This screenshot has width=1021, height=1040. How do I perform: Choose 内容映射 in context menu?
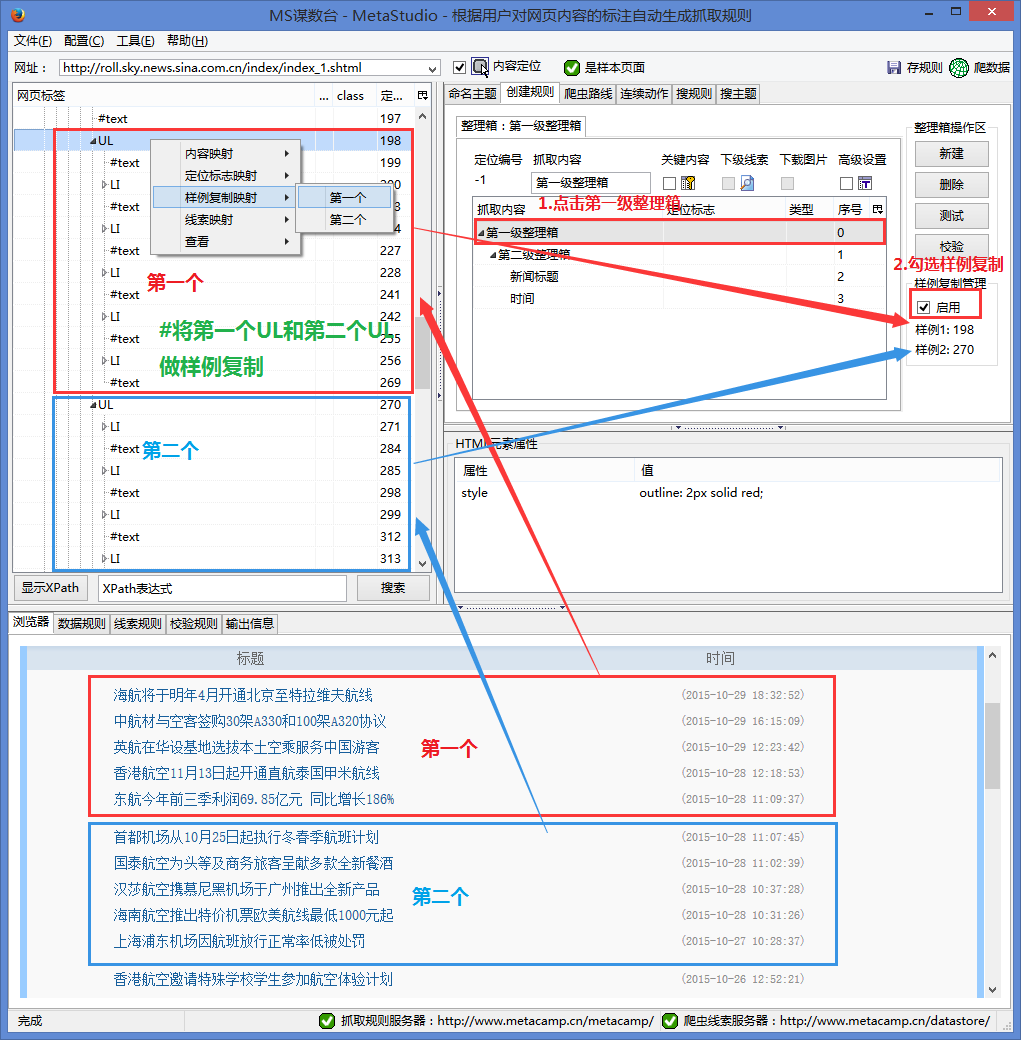(x=226, y=154)
